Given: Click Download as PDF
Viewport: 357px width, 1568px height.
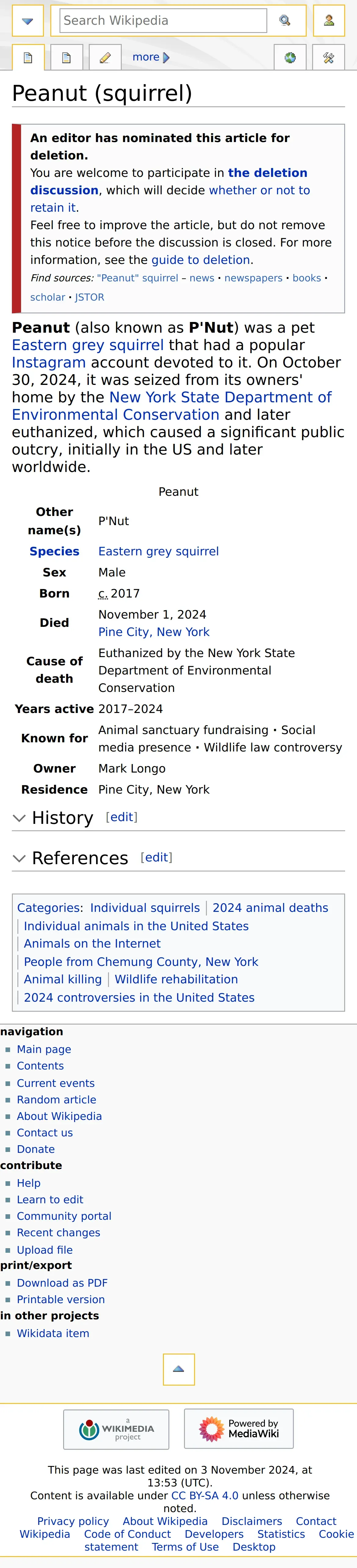Looking at the screenshot, I should 62,1282.
